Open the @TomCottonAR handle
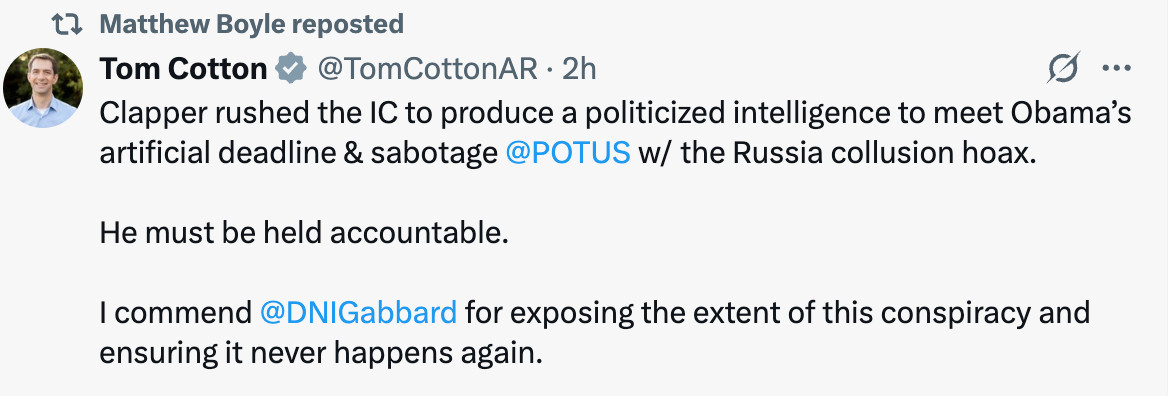Image resolution: width=1168 pixels, height=396 pixels. click(428, 69)
